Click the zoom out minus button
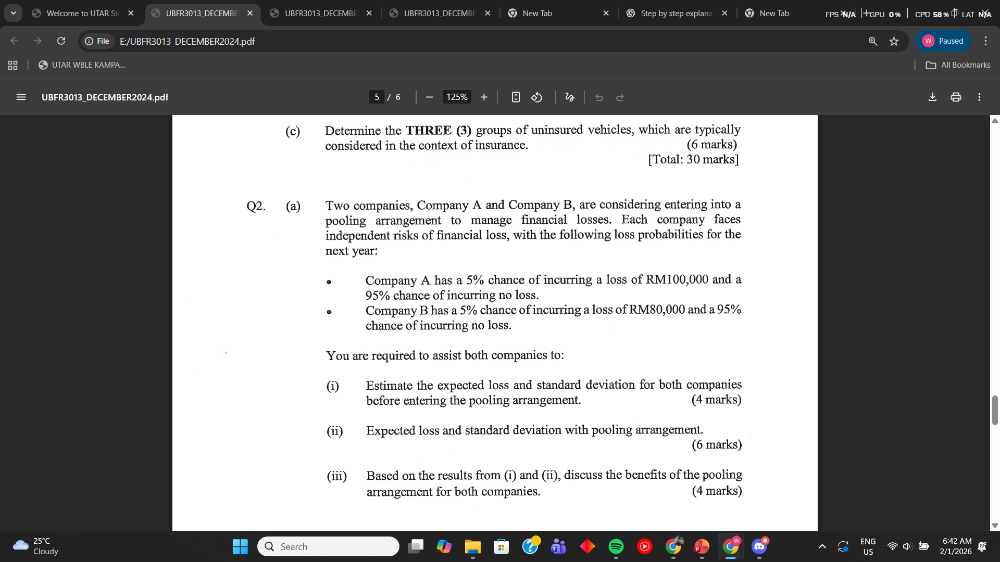 pyautogui.click(x=428, y=97)
